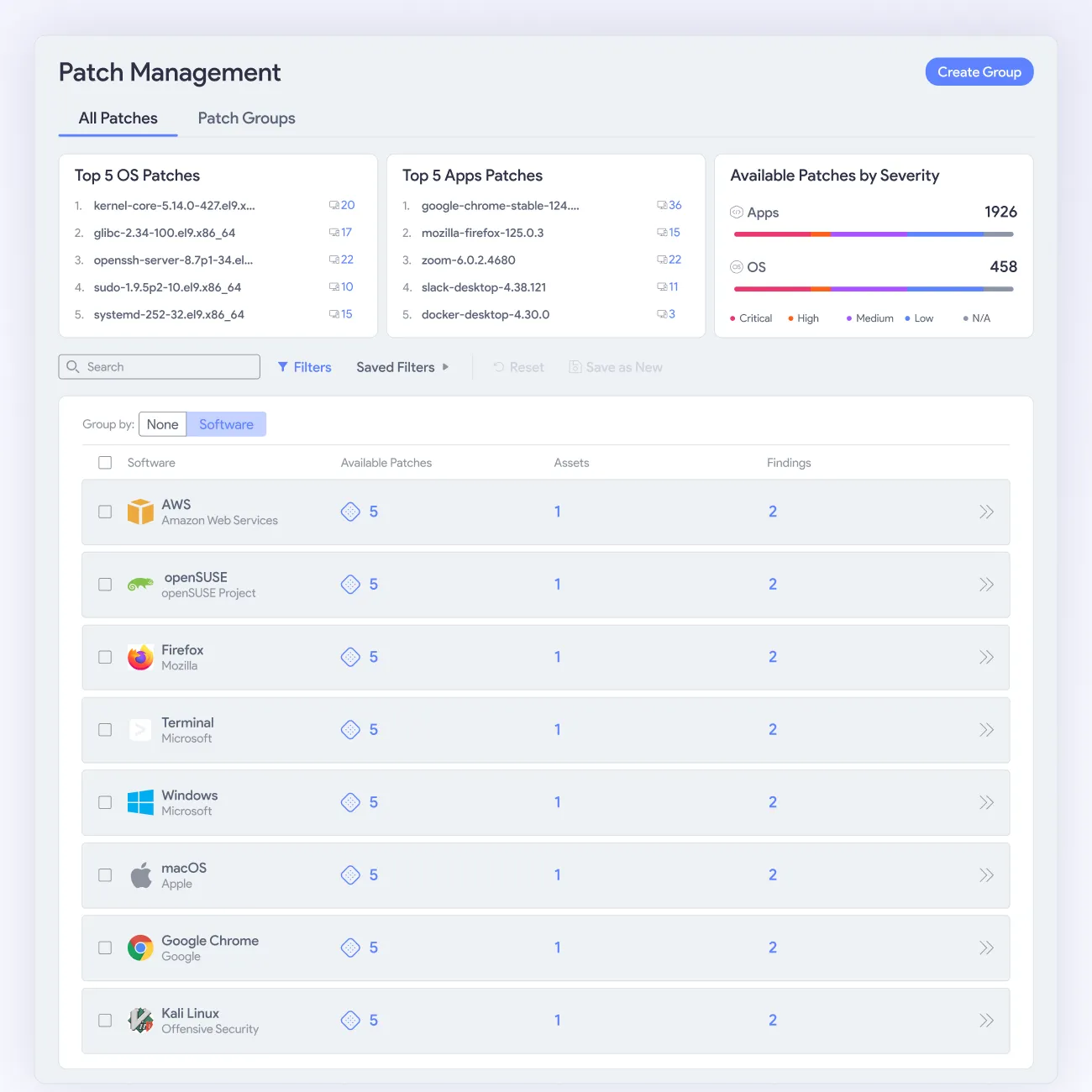The image size is (1092, 1092).
Task: Expand the macOS row details chevron
Action: [986, 875]
